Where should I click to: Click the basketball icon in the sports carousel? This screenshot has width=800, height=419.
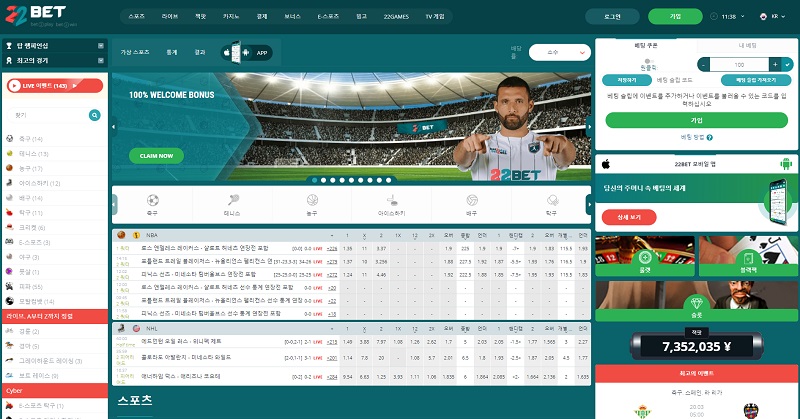[x=312, y=200]
